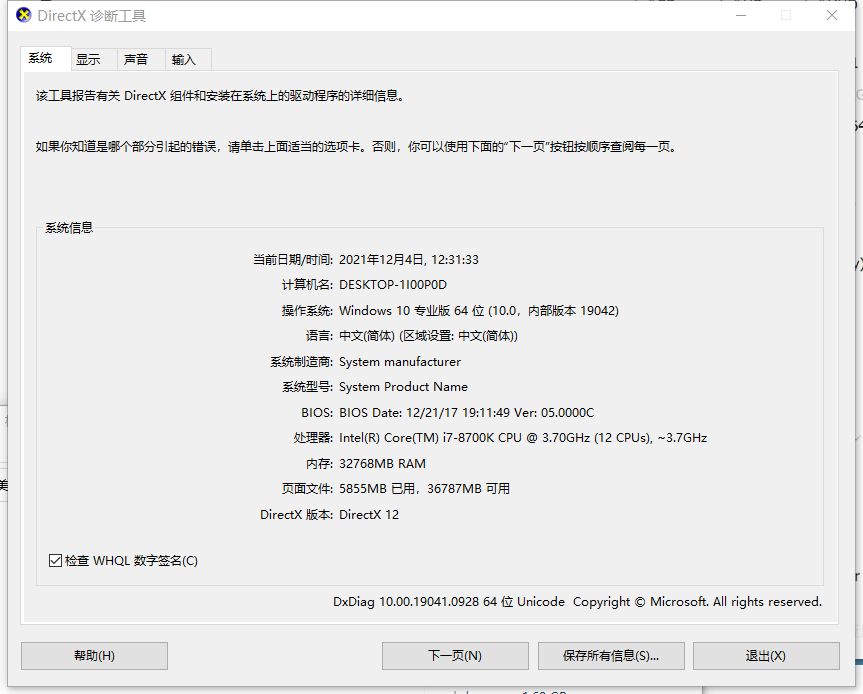This screenshot has height=694, width=863.
Task: Click 保存所有信息(S)... button
Action: pyautogui.click(x=611, y=655)
